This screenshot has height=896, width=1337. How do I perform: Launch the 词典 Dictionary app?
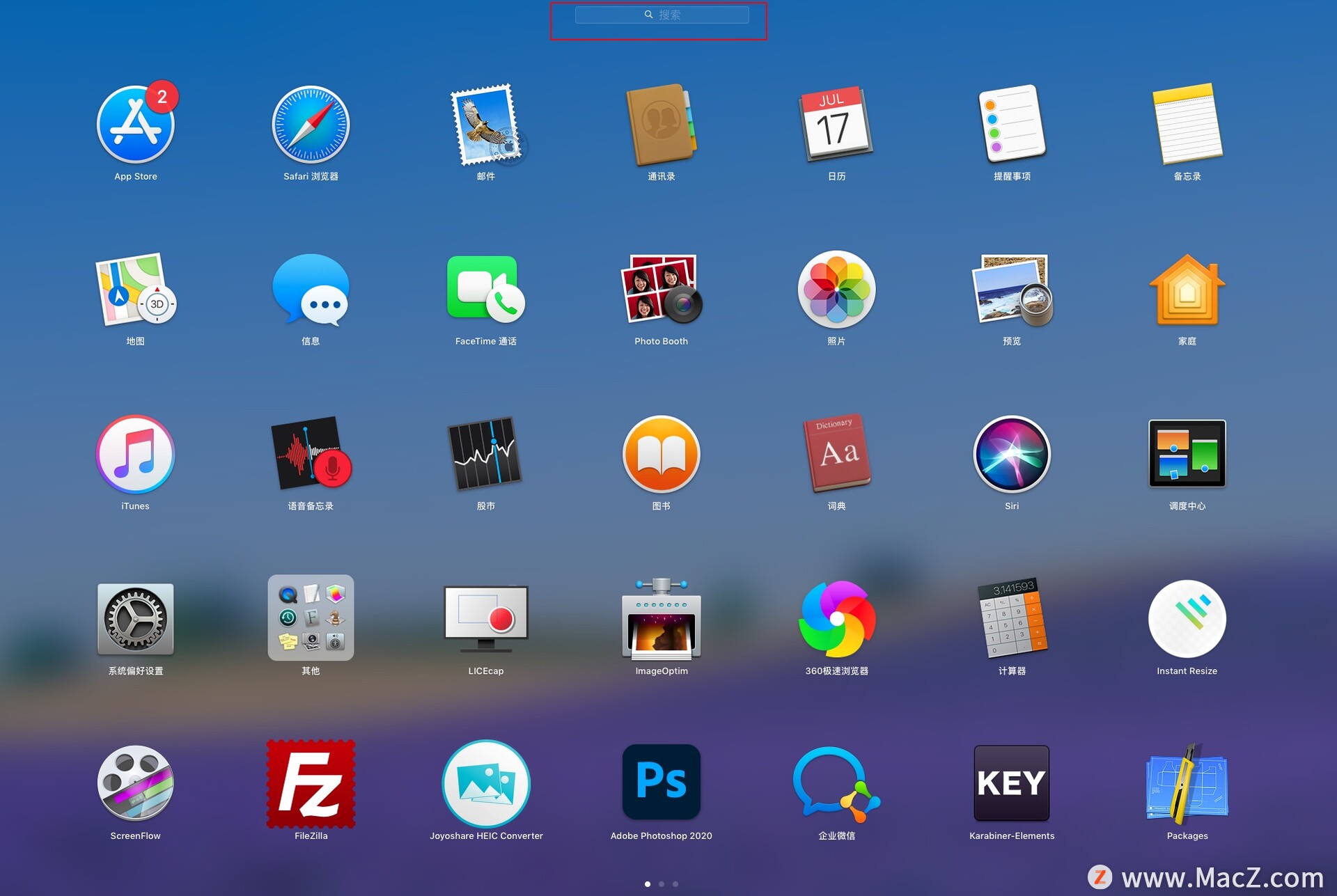tap(836, 453)
